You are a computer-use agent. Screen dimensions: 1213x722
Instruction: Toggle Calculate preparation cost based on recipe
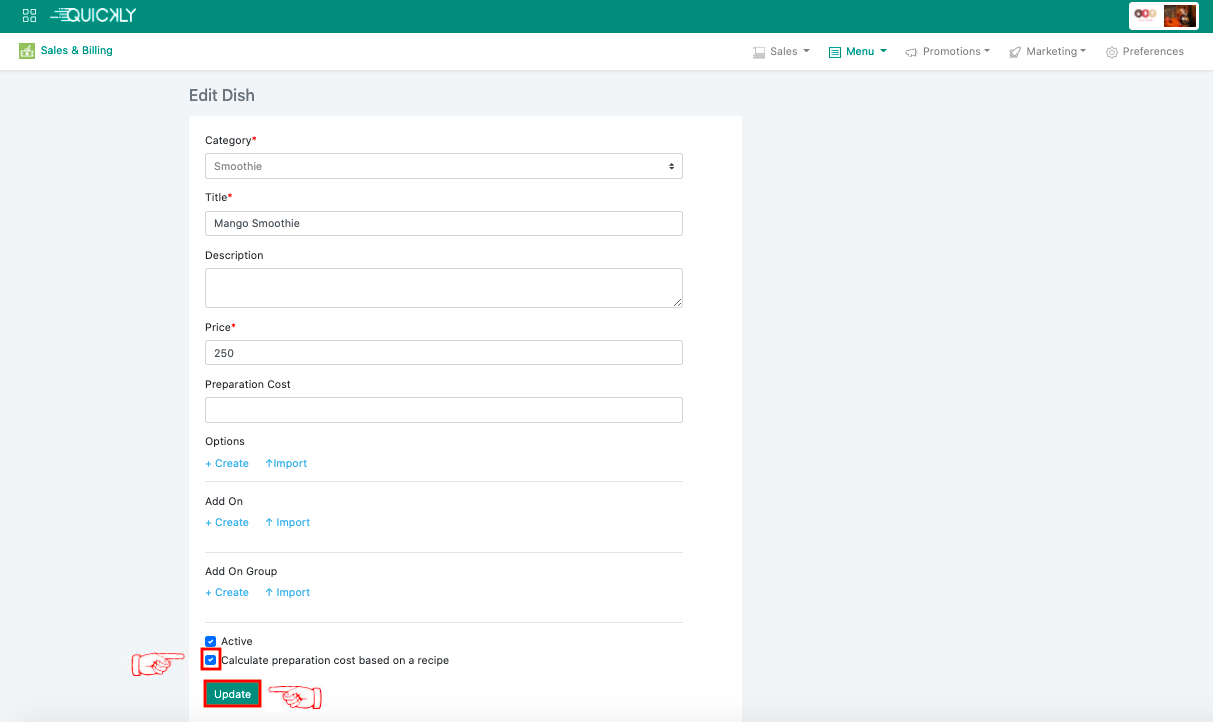210,660
